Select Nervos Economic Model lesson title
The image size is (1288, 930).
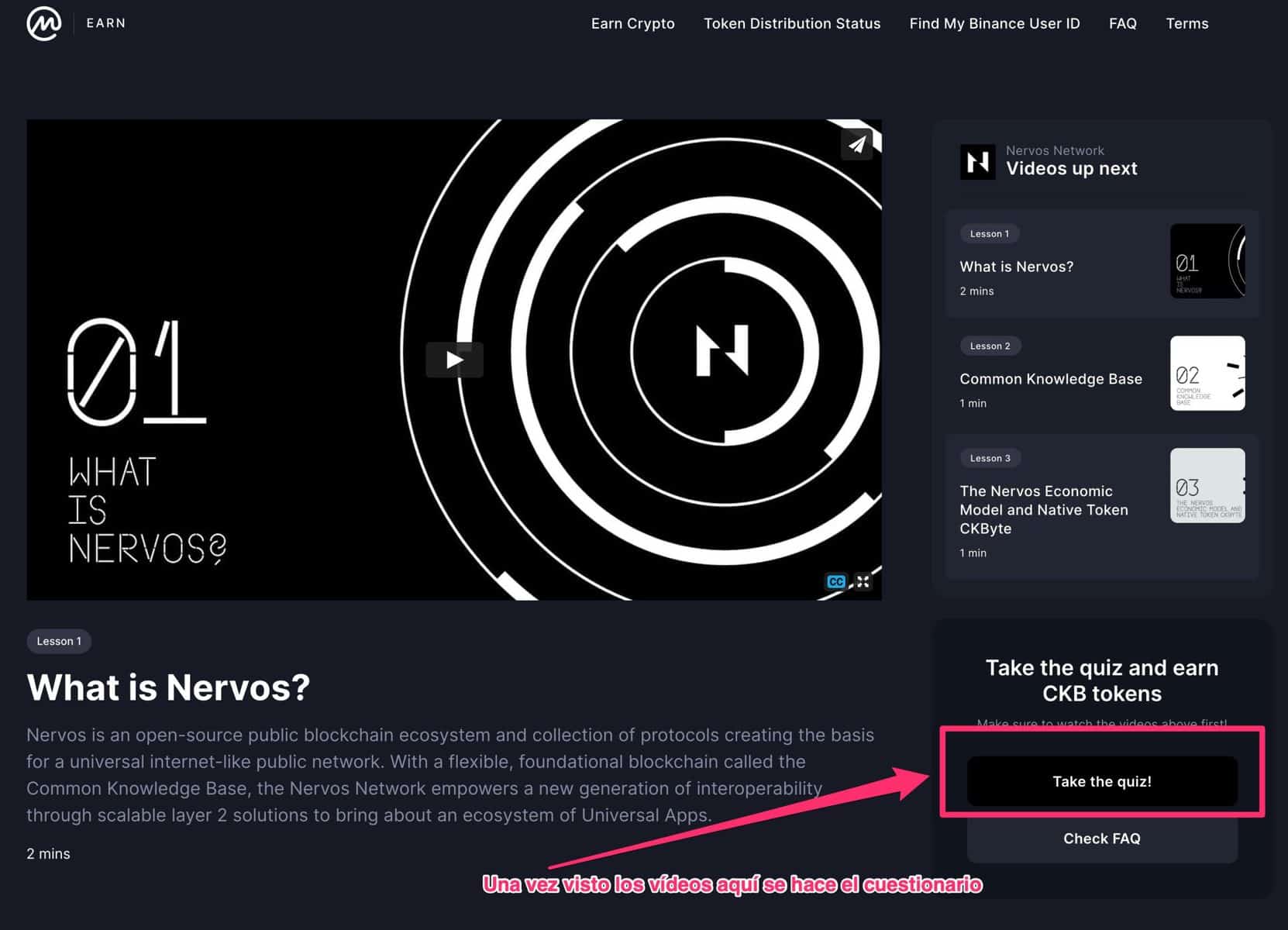pos(1044,510)
